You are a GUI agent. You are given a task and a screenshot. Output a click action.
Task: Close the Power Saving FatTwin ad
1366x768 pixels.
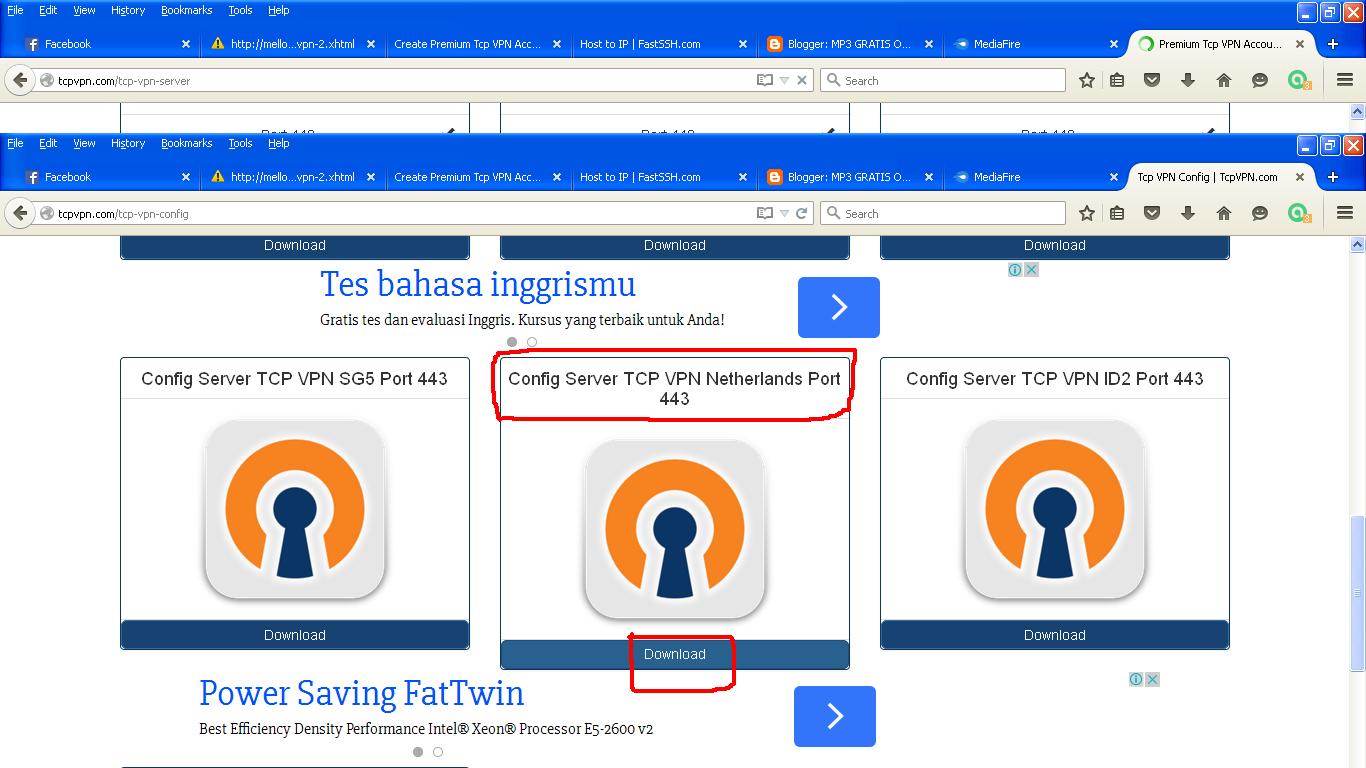1152,679
